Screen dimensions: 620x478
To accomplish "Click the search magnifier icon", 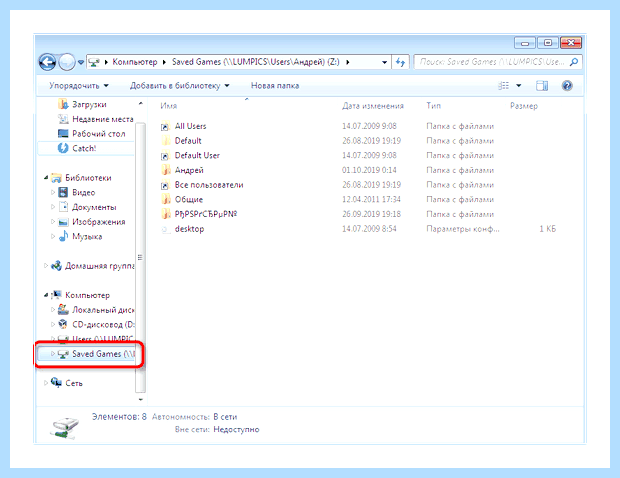I will click(574, 62).
